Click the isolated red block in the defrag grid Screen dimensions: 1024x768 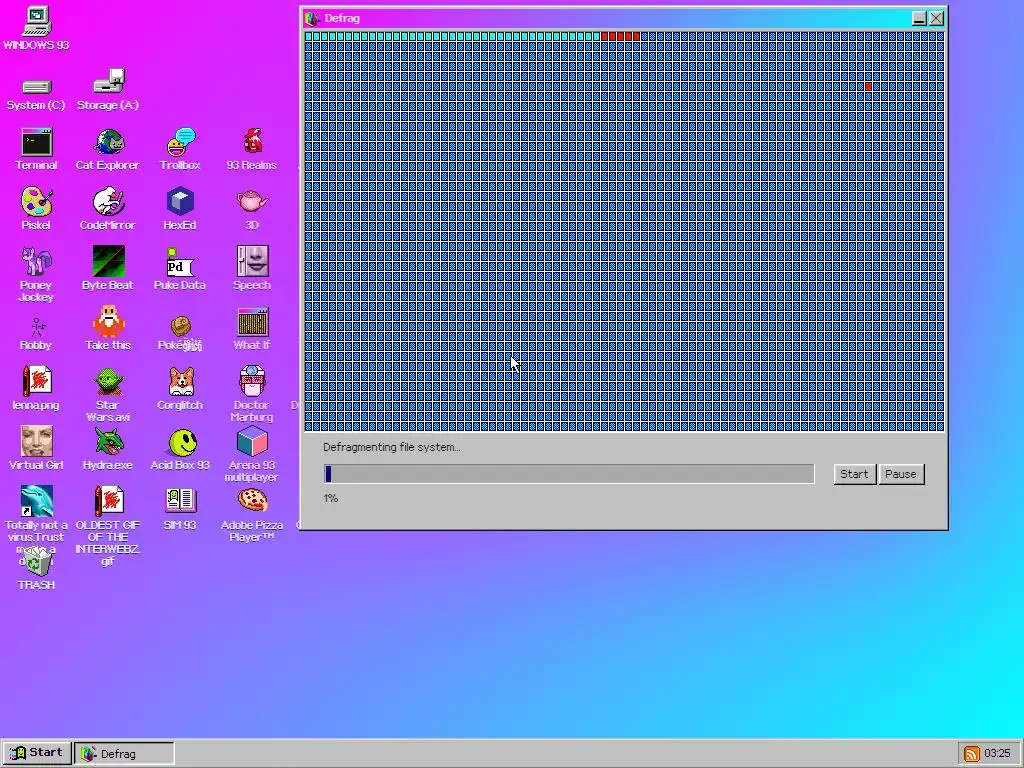[x=868, y=86]
